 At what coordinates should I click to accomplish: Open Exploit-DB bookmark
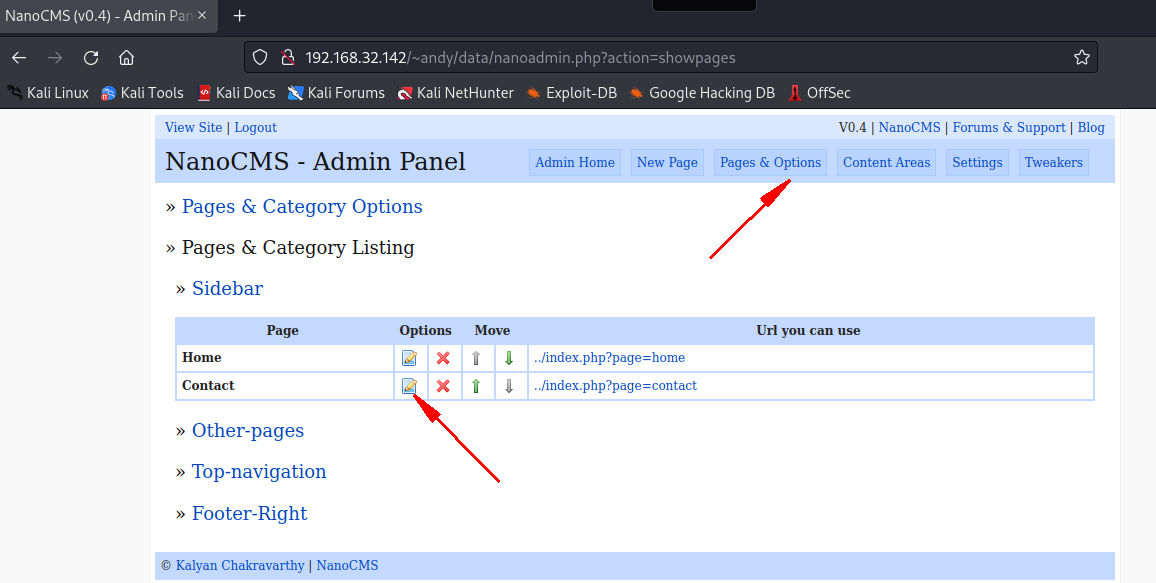pyautogui.click(x=571, y=93)
